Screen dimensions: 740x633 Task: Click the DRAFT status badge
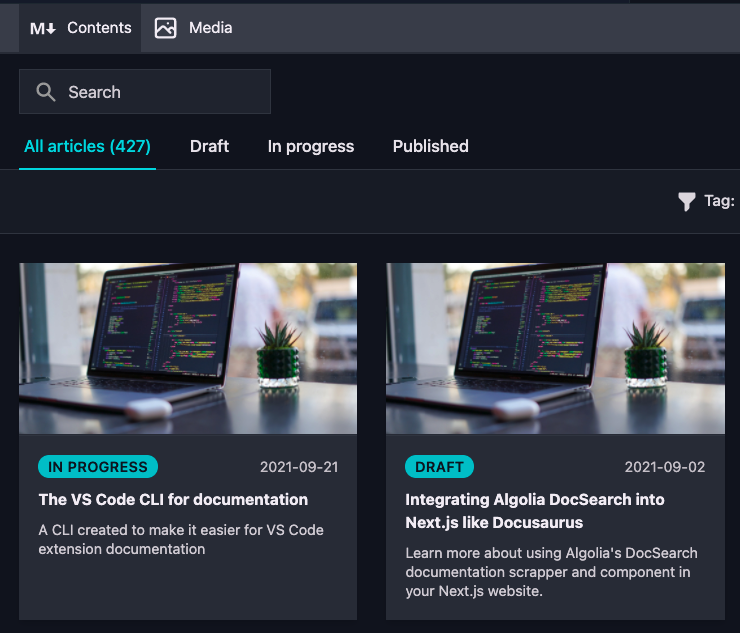[x=439, y=467]
